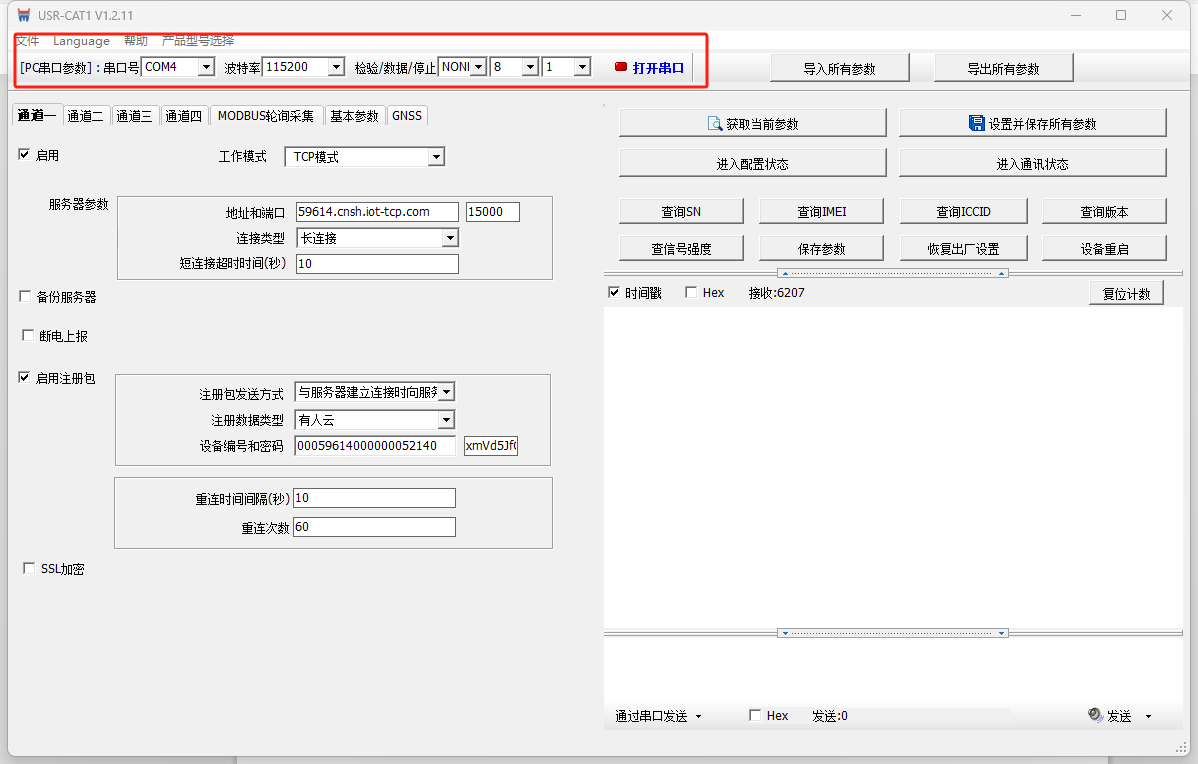Image resolution: width=1198 pixels, height=764 pixels.
Task: Open the 工作模式 TCP模式 dropdown
Action: click(435, 157)
